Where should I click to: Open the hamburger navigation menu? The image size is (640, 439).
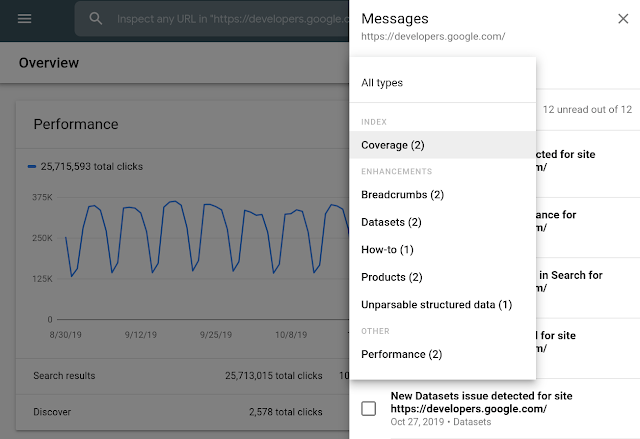(x=25, y=19)
